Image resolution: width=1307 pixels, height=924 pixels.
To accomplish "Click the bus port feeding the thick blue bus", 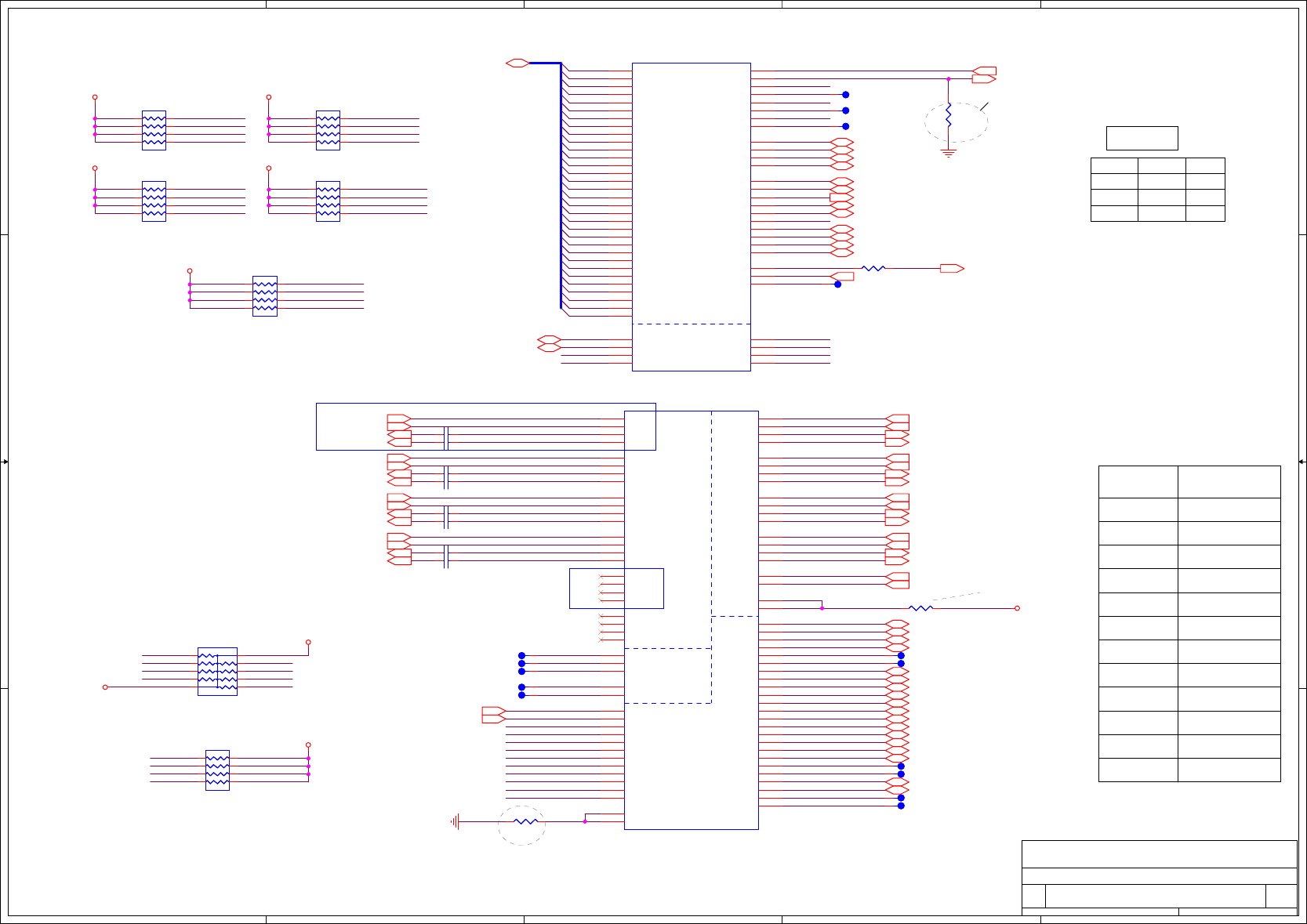I will 517,63.
